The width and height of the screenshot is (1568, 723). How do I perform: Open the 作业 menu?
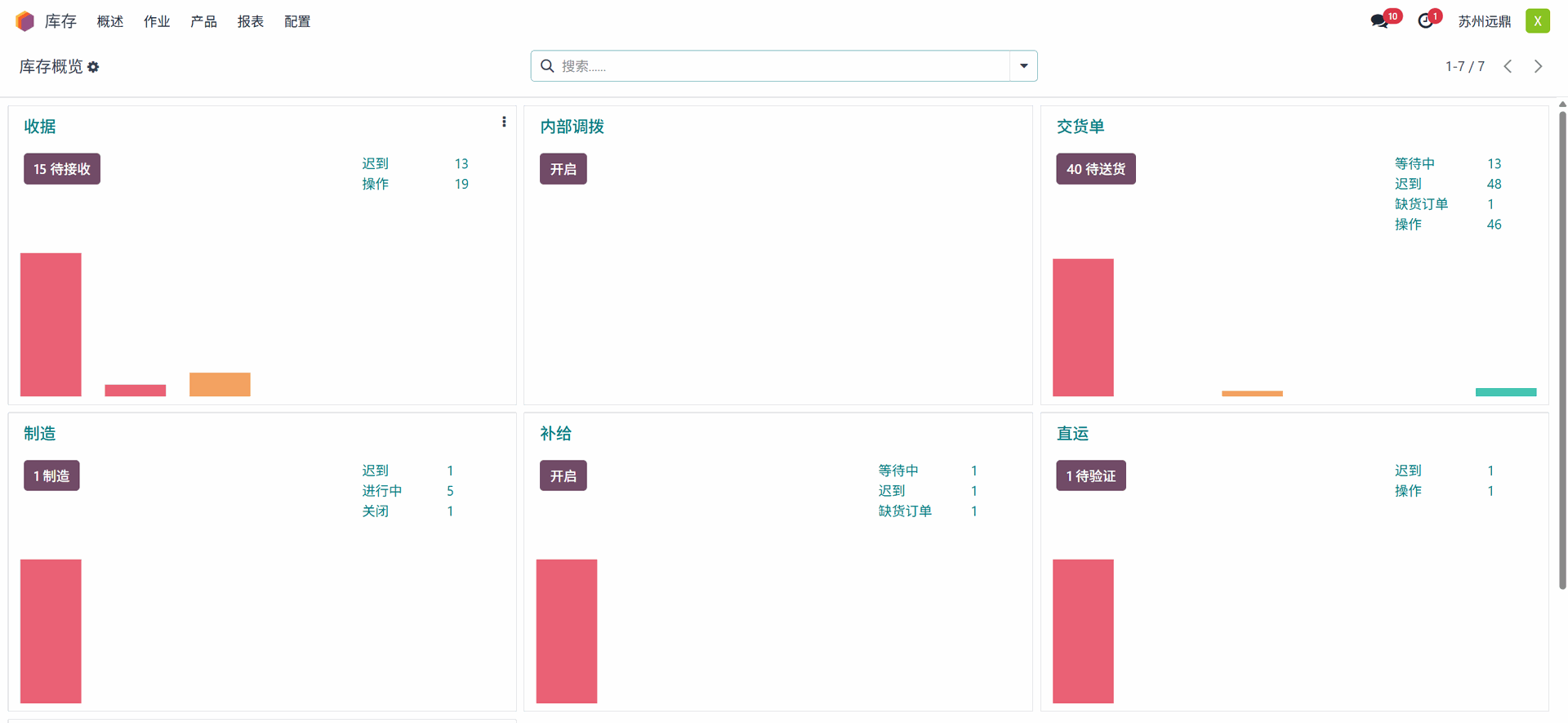pyautogui.click(x=156, y=21)
